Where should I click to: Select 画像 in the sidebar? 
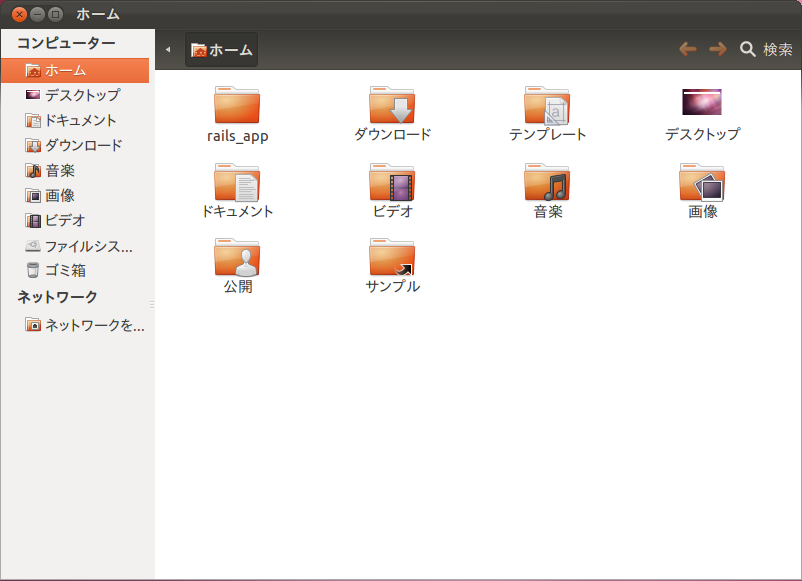[75, 195]
